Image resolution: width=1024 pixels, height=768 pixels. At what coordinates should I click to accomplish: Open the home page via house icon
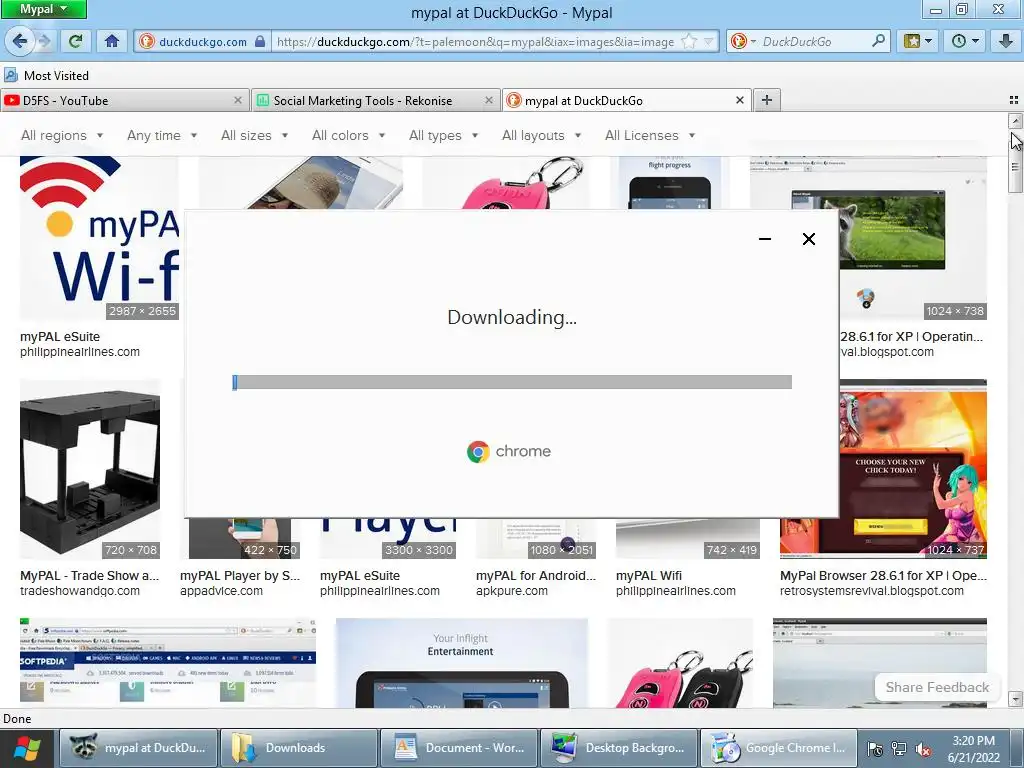tap(112, 41)
